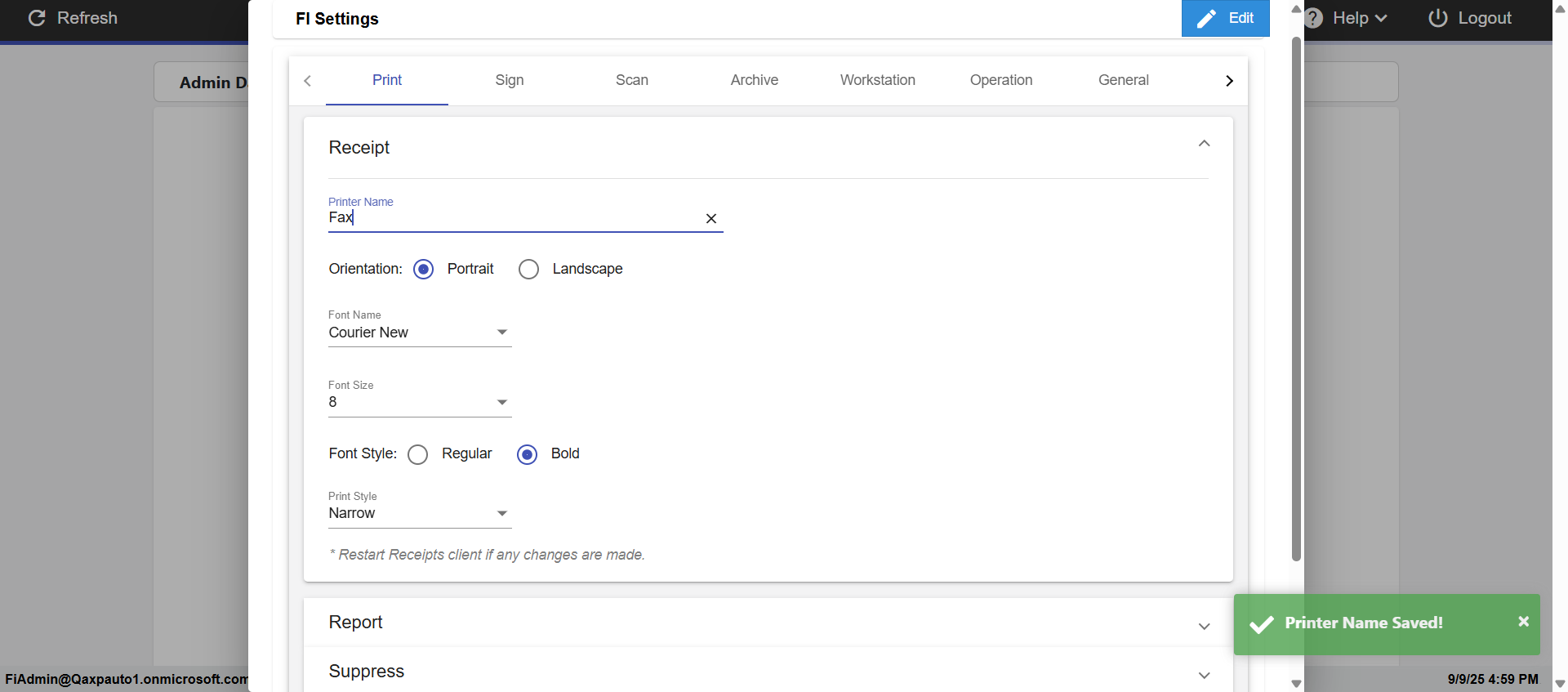Expand the Report section
The image size is (1568, 692).
[1204, 626]
